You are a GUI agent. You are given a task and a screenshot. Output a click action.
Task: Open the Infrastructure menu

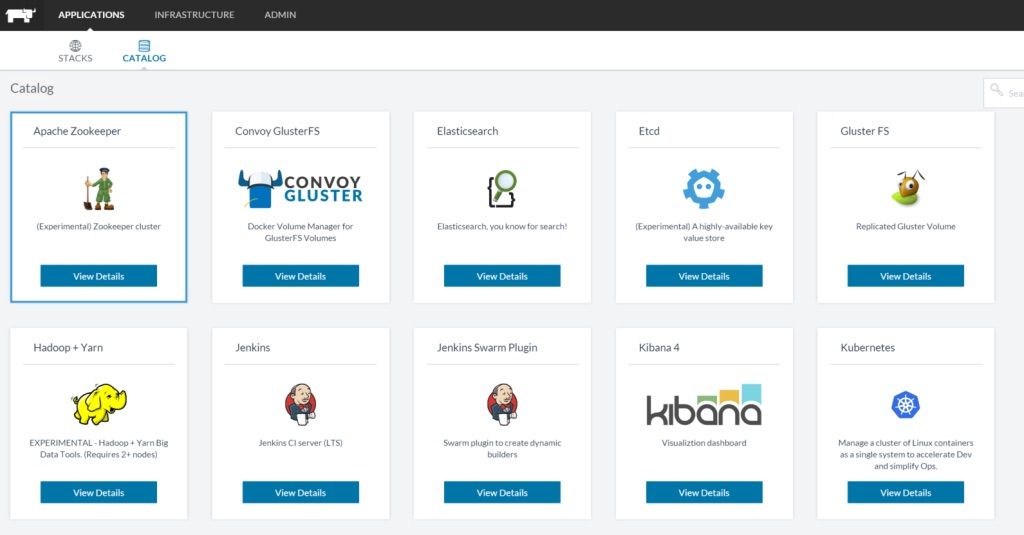(x=194, y=15)
